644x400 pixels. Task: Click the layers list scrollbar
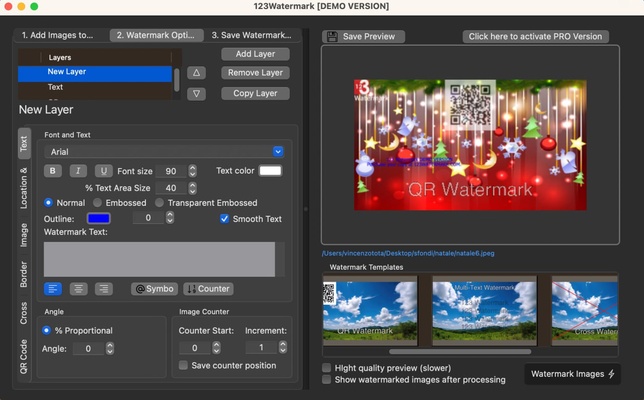[x=177, y=80]
